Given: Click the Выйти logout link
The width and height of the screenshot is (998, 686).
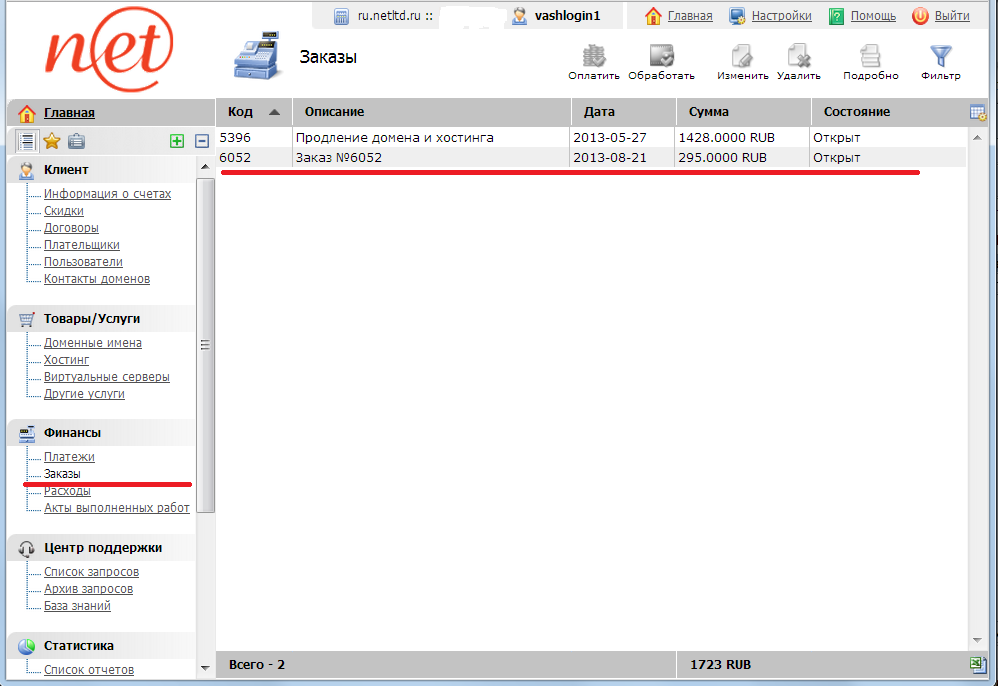Looking at the screenshot, I should click(952, 16).
